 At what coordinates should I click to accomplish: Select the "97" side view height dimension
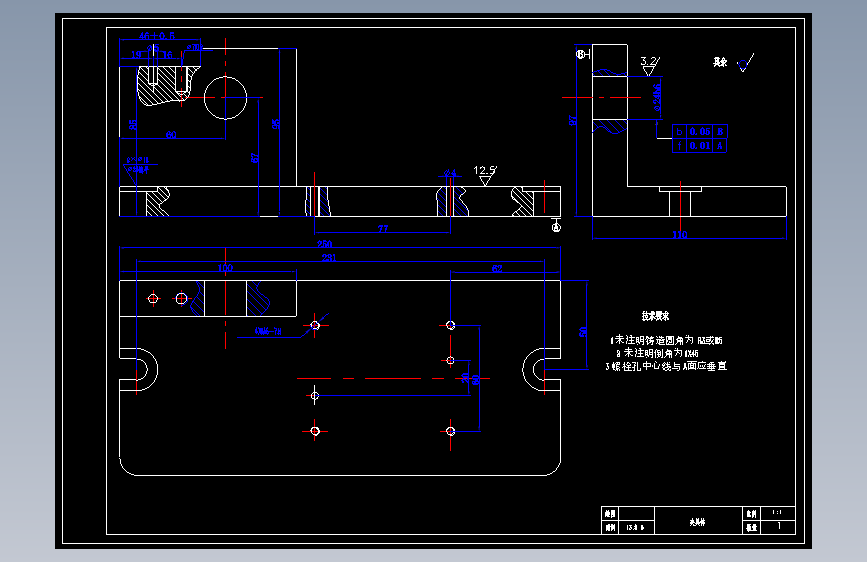pos(573,120)
